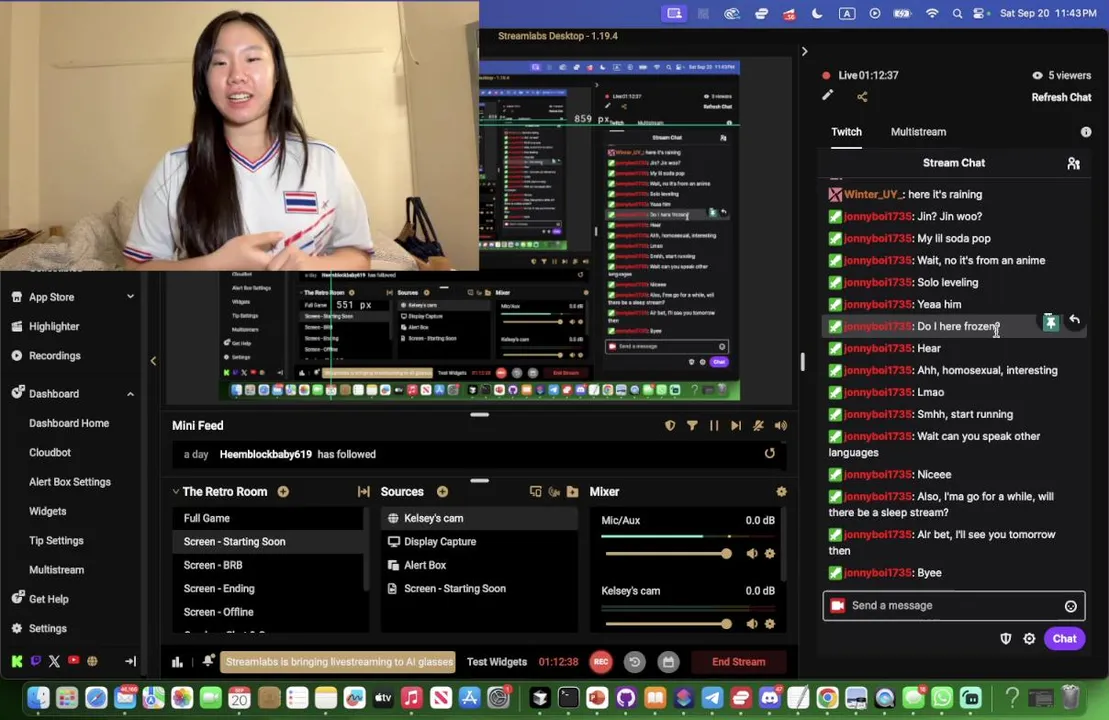Screen dimensions: 1109x720
Task: Open chat shield moderation icon
Action: pos(1005,639)
